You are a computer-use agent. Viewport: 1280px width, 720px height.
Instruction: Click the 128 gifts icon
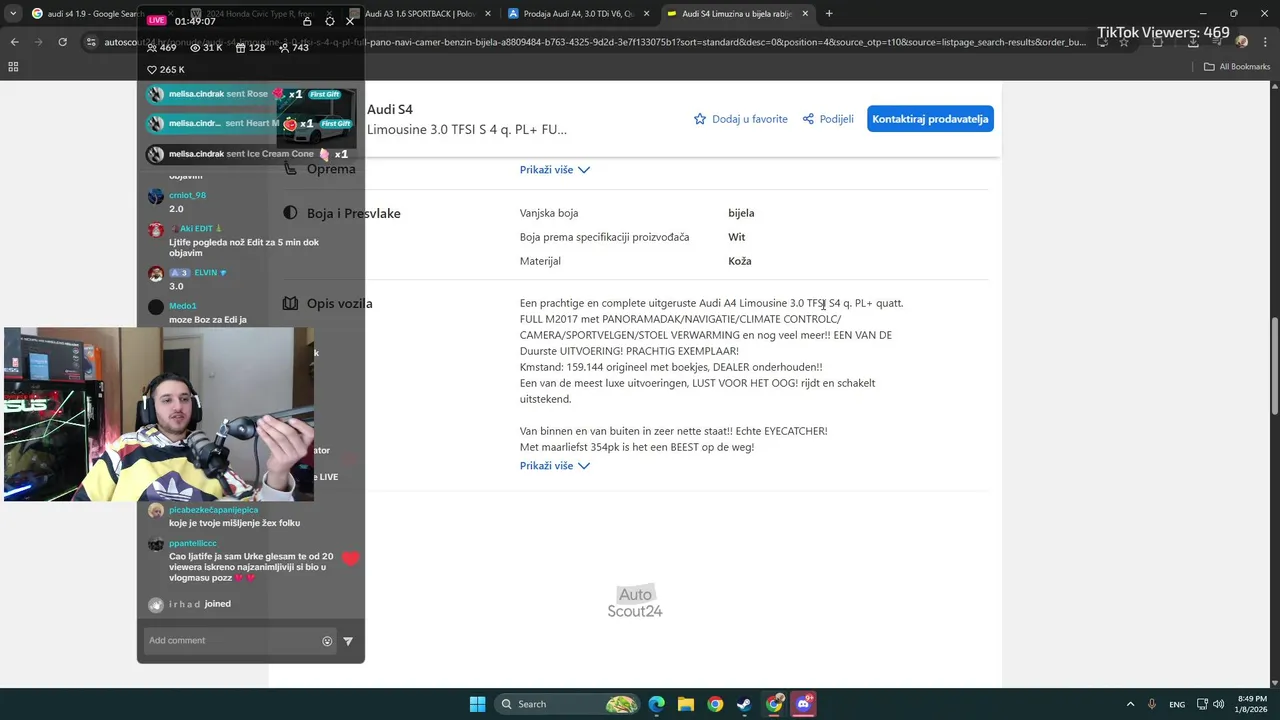241,48
